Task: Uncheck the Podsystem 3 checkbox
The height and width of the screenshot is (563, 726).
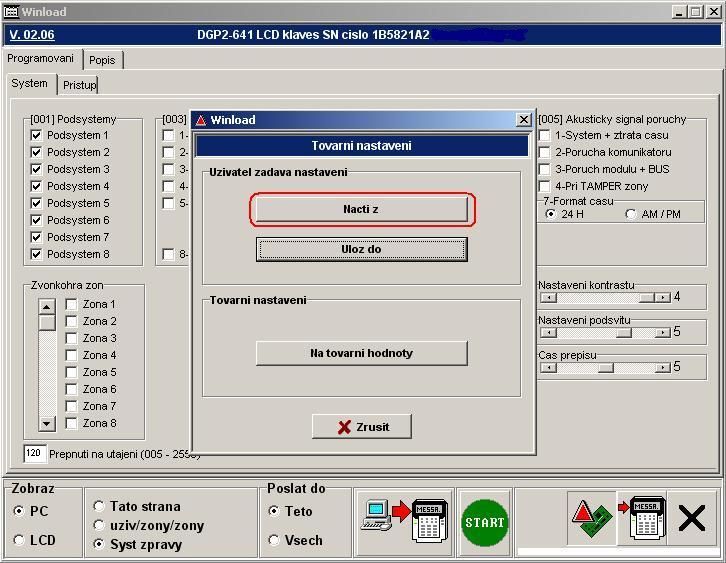Action: click(37, 169)
